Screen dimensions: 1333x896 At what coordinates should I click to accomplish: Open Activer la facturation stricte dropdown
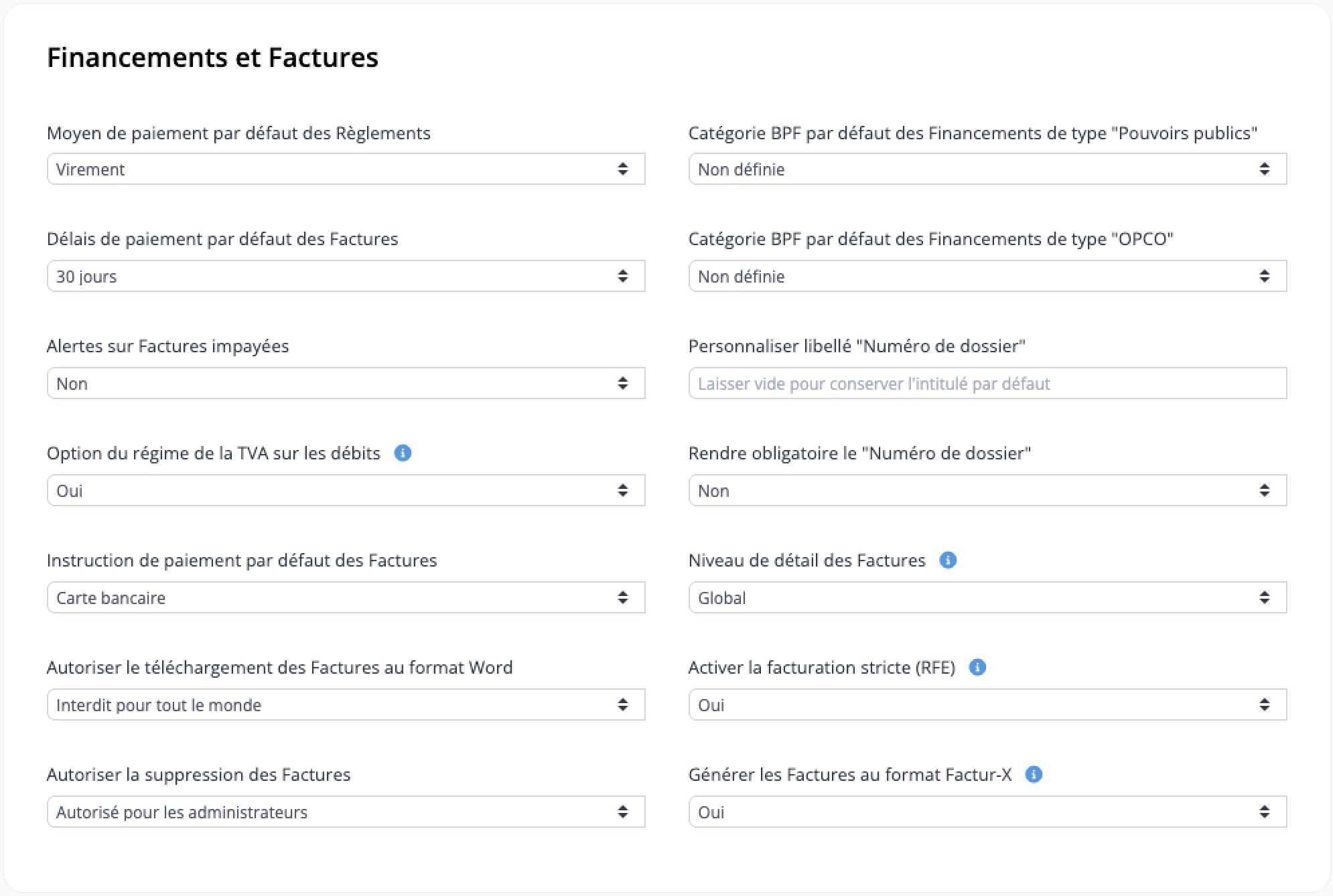pos(987,704)
